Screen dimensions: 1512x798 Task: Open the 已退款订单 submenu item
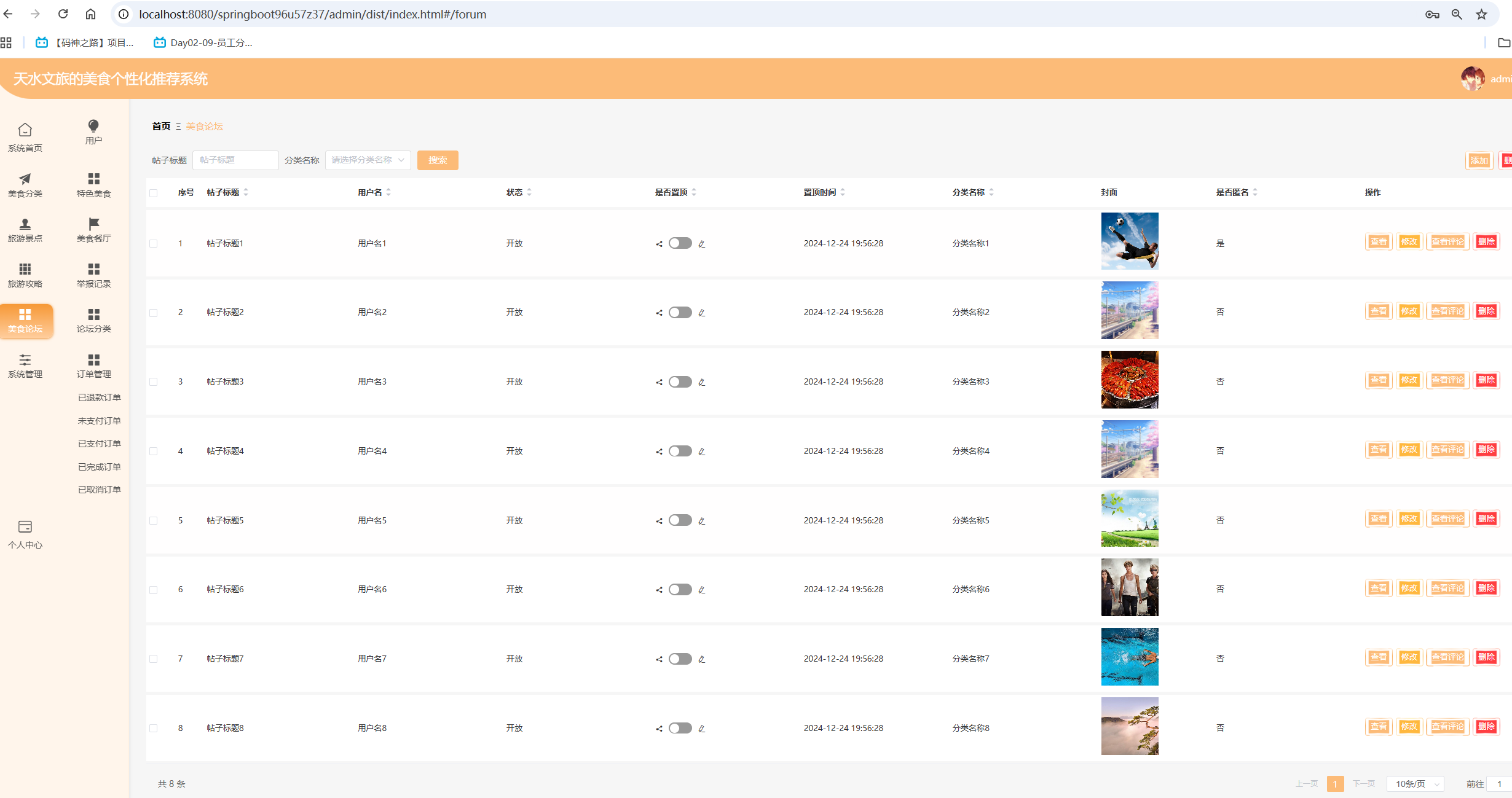click(x=99, y=397)
